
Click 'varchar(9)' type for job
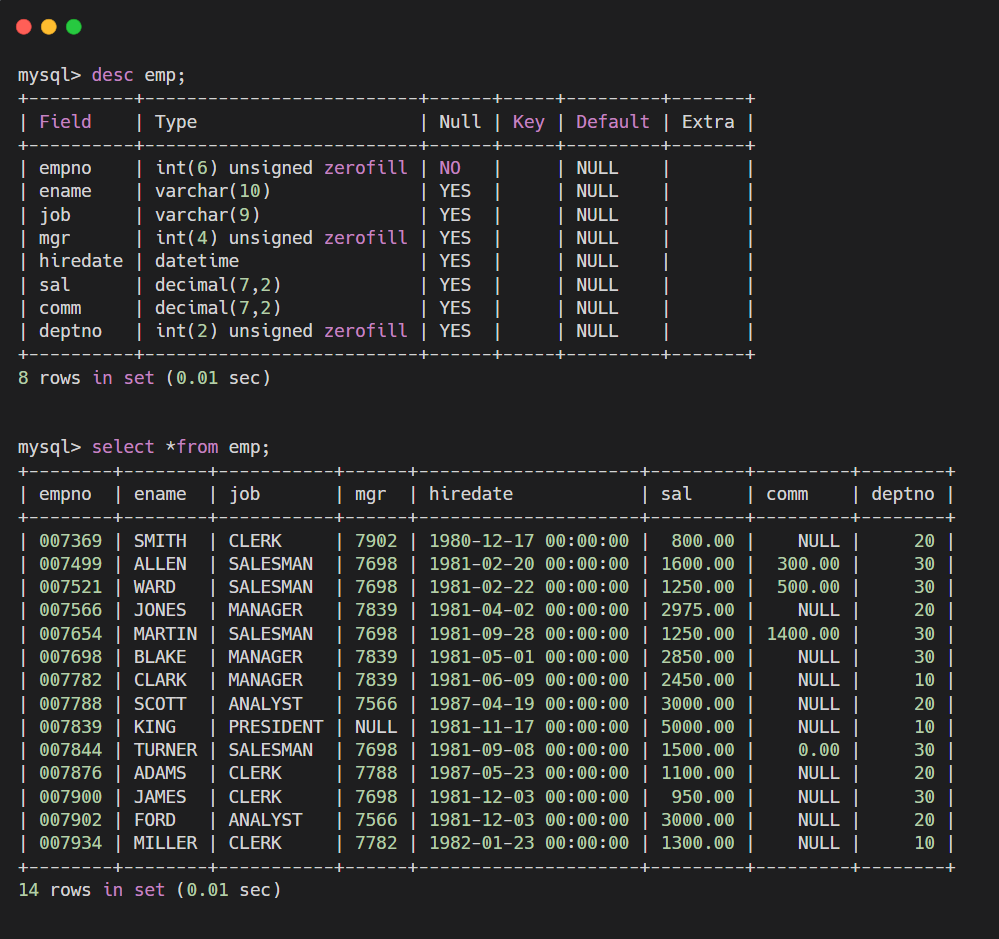click(x=208, y=215)
